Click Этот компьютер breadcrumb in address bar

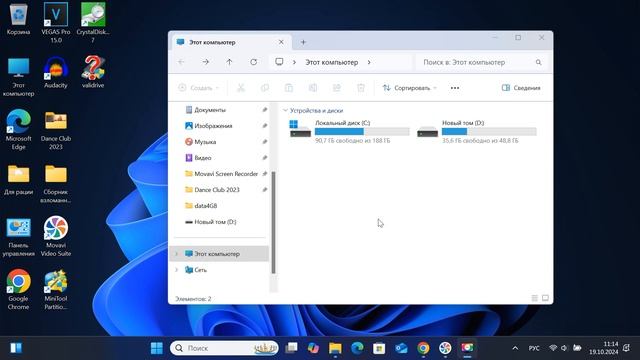coord(331,62)
